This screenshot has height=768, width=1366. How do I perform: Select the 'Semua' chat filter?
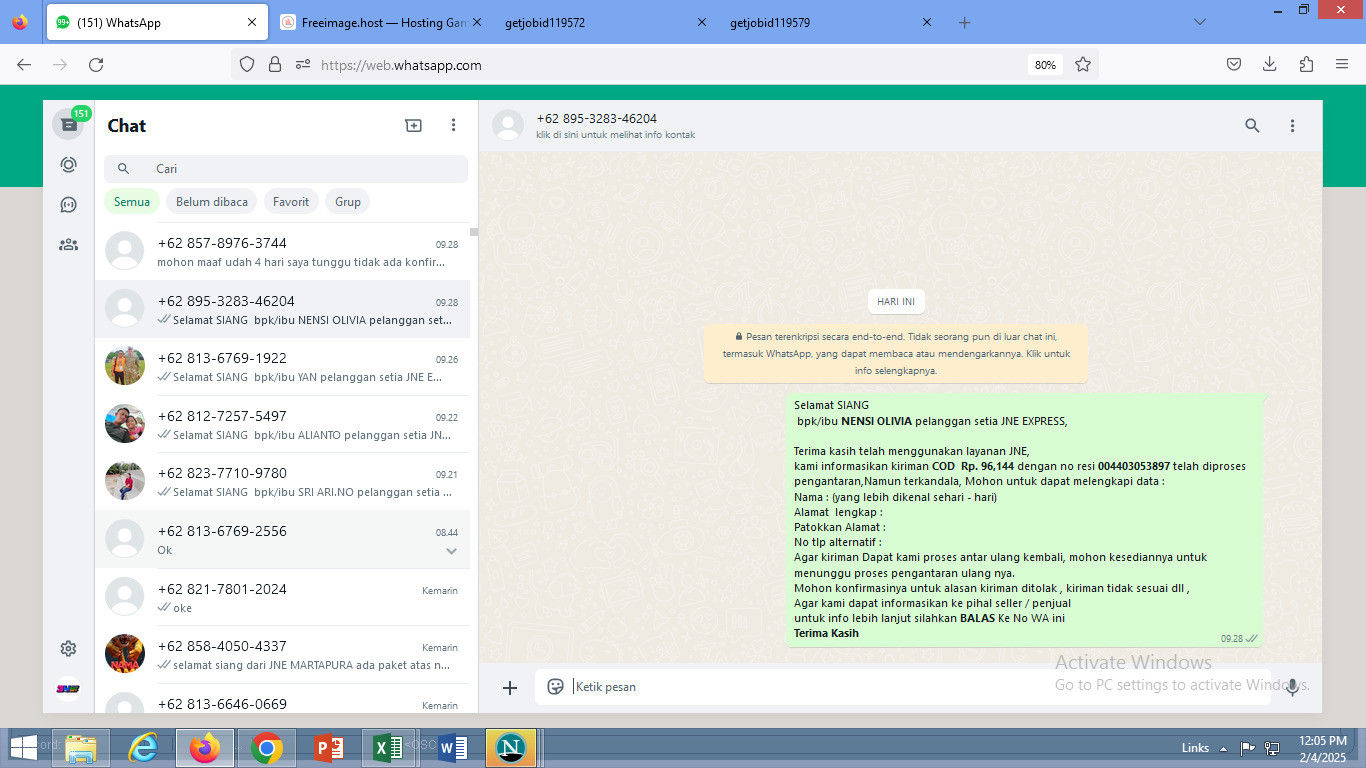pyautogui.click(x=132, y=202)
